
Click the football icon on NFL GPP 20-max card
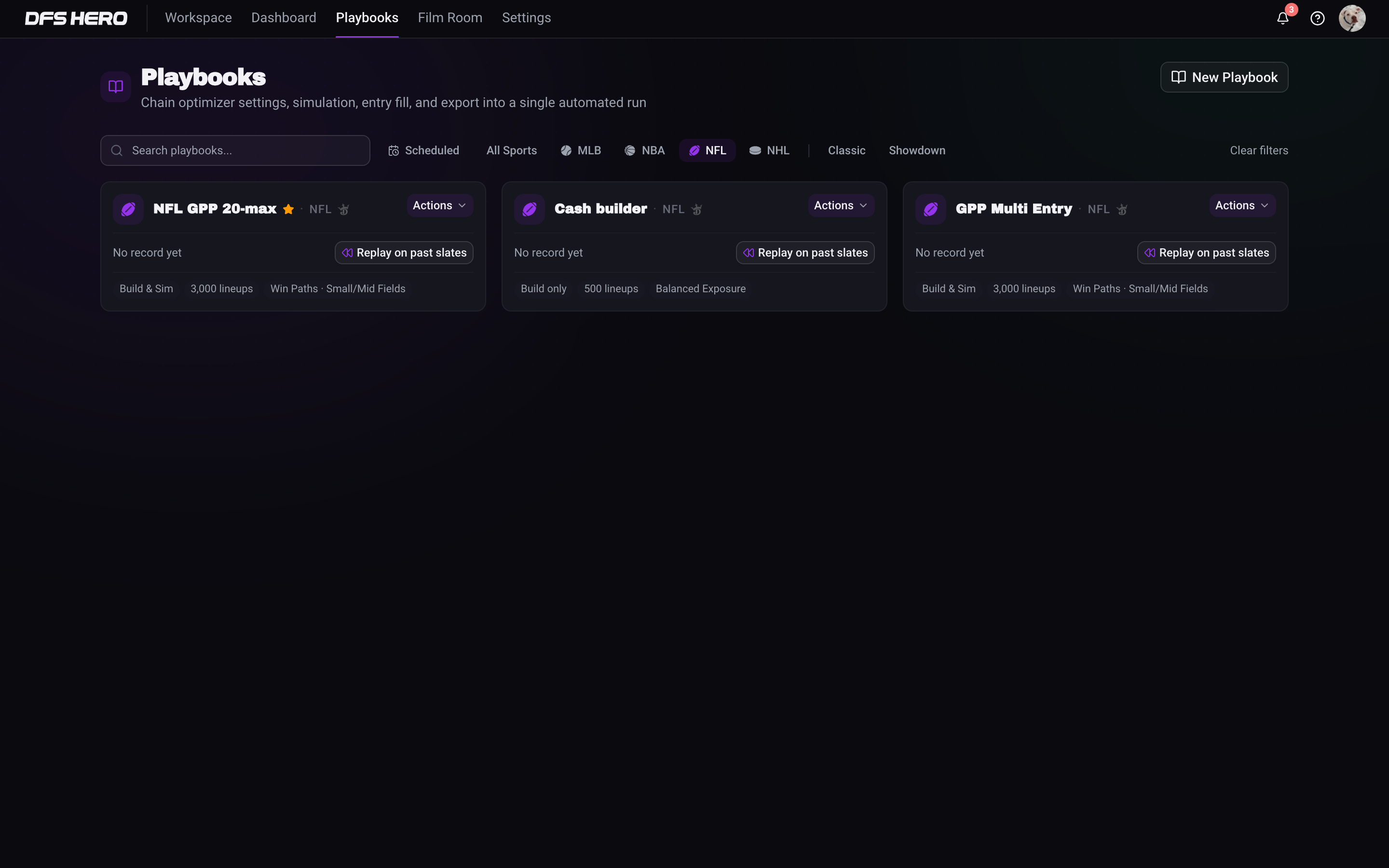[128, 209]
